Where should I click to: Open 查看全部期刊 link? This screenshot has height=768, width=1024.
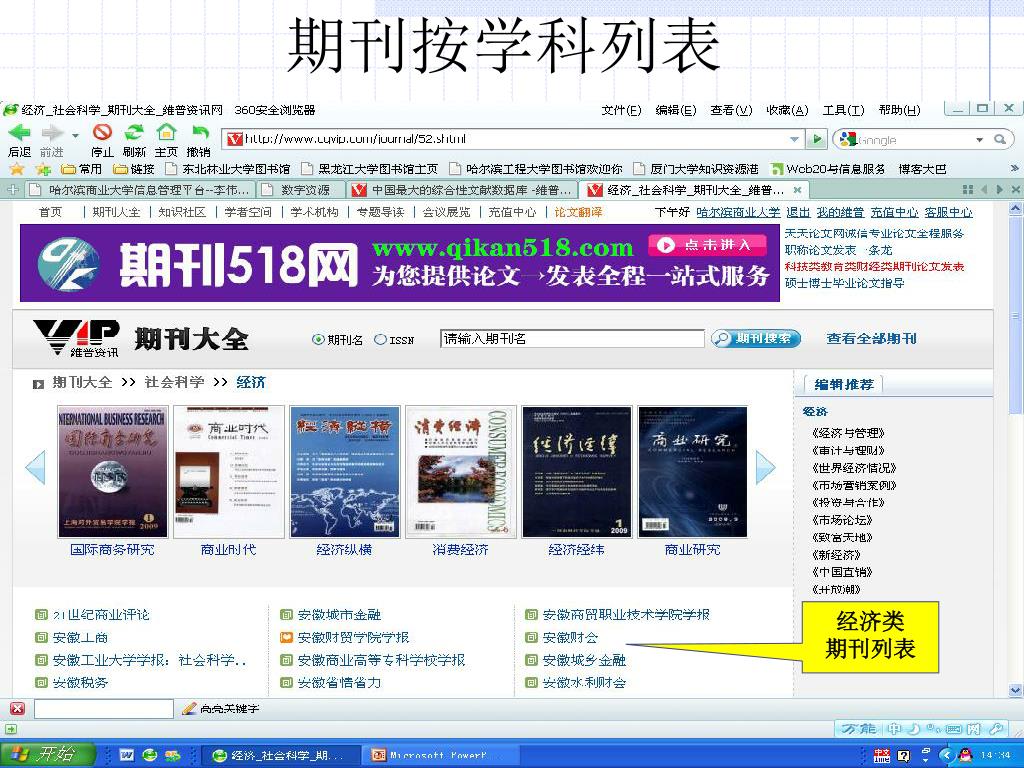point(871,338)
